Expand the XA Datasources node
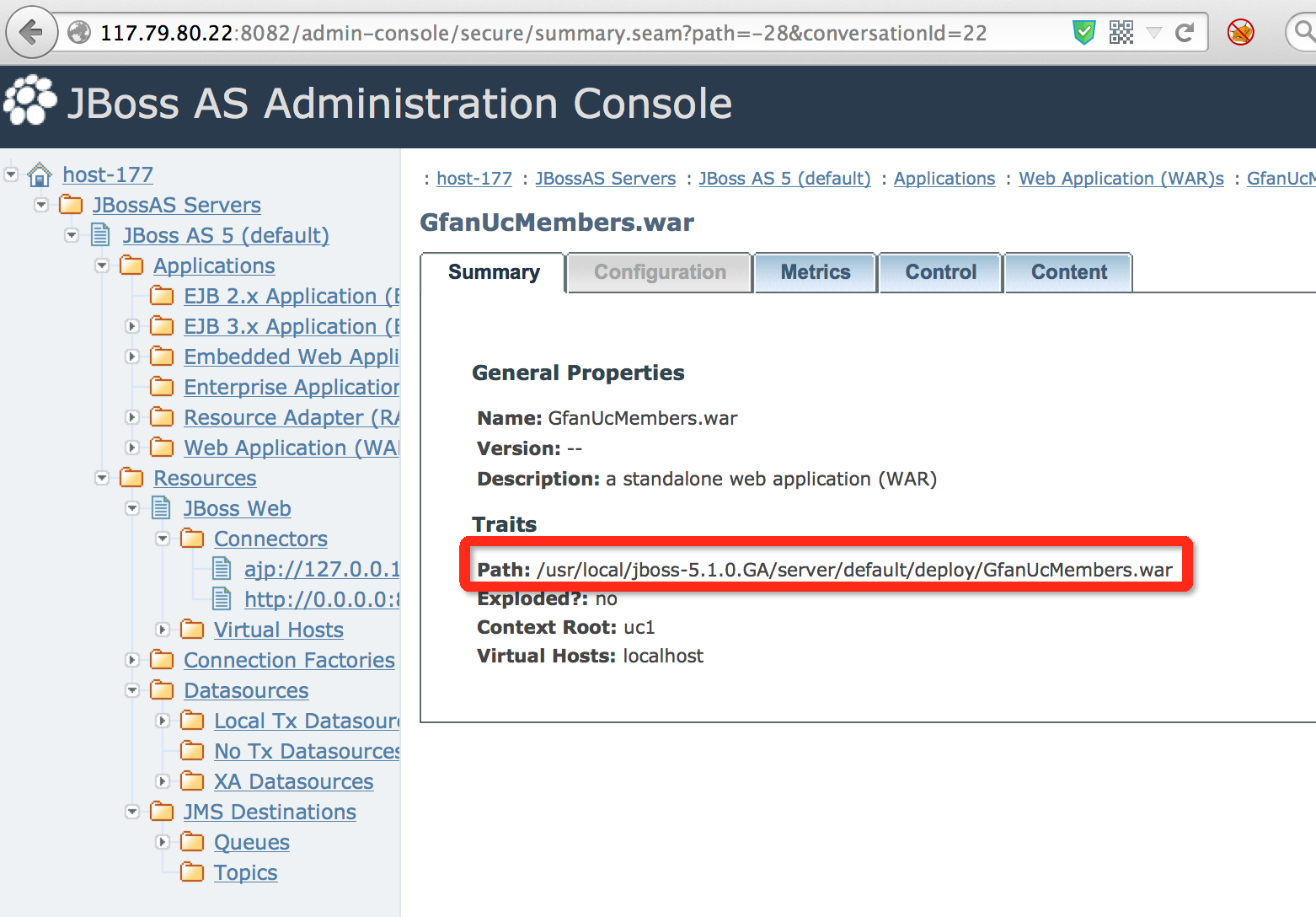The height and width of the screenshot is (917, 1316). pyautogui.click(x=163, y=781)
